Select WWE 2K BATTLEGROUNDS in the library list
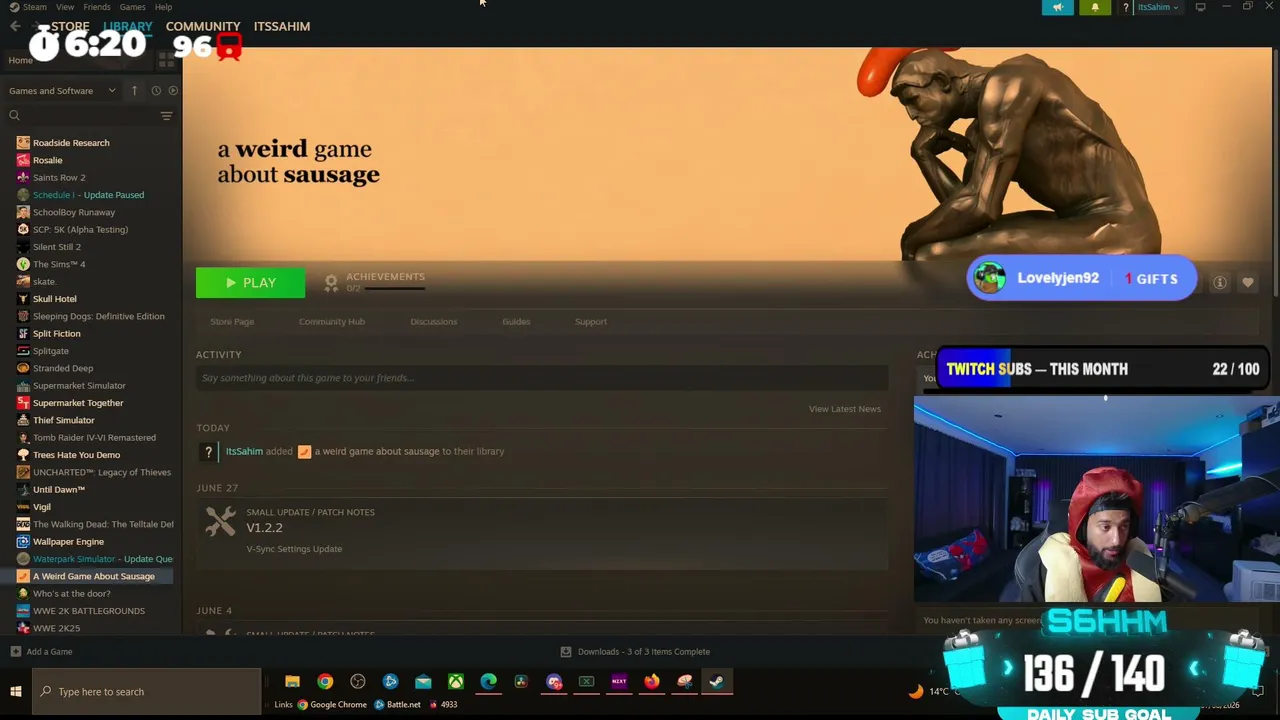1280x720 pixels. click(90, 611)
